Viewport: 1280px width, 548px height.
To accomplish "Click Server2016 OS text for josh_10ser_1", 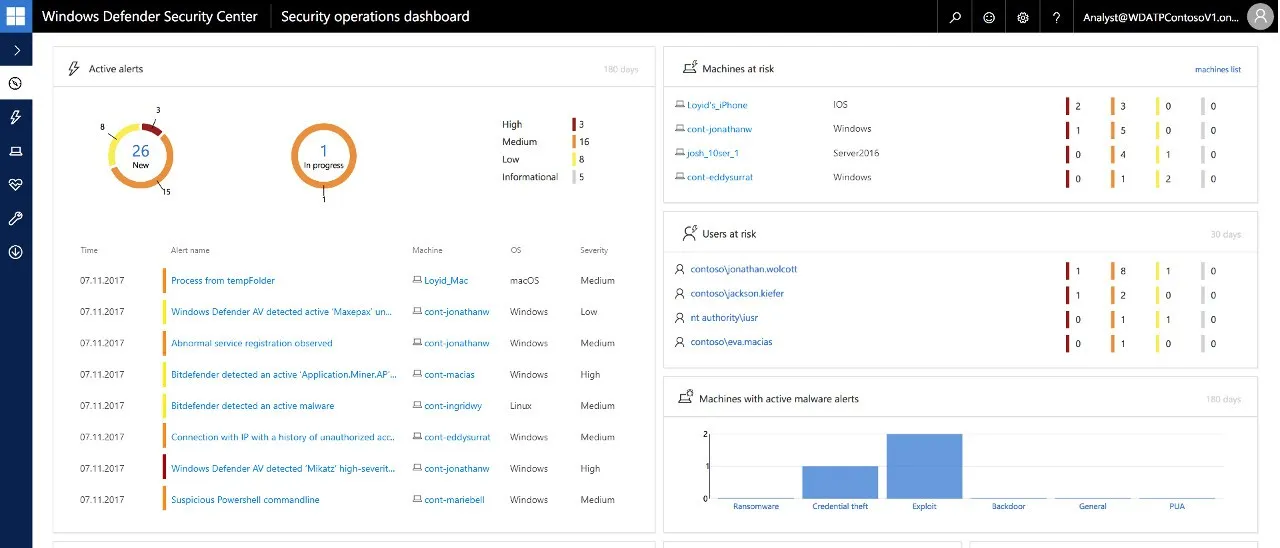I will click(x=852, y=153).
